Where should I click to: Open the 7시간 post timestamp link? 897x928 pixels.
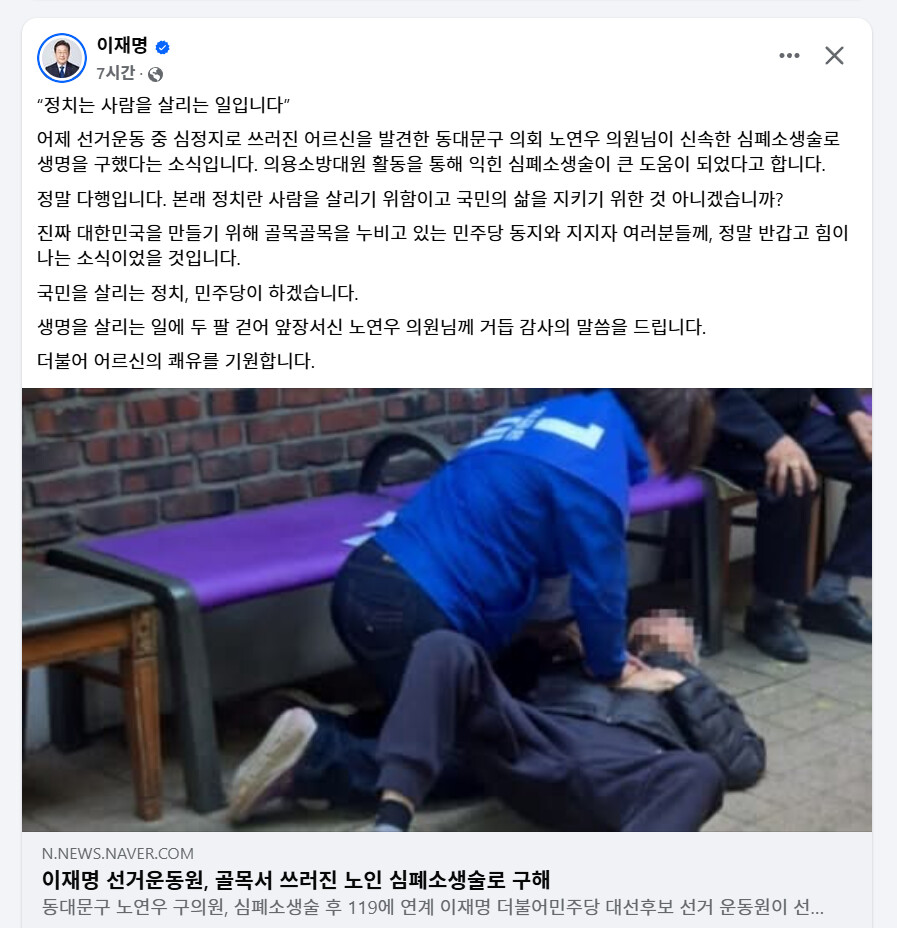[115, 73]
